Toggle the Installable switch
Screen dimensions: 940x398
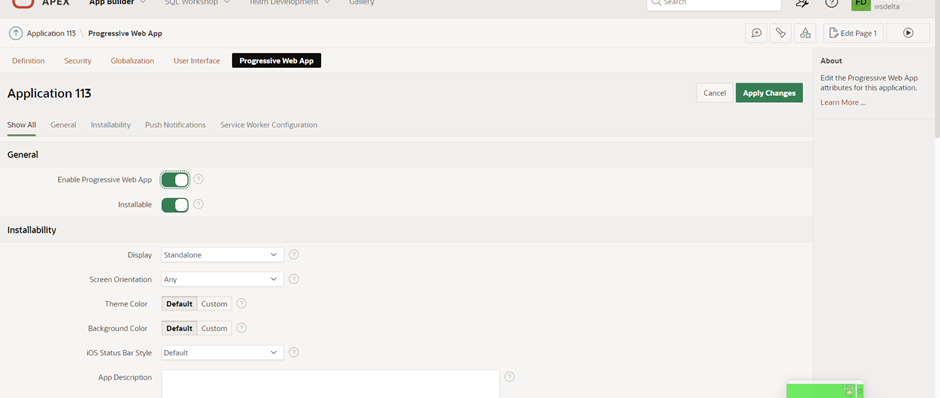coord(175,205)
